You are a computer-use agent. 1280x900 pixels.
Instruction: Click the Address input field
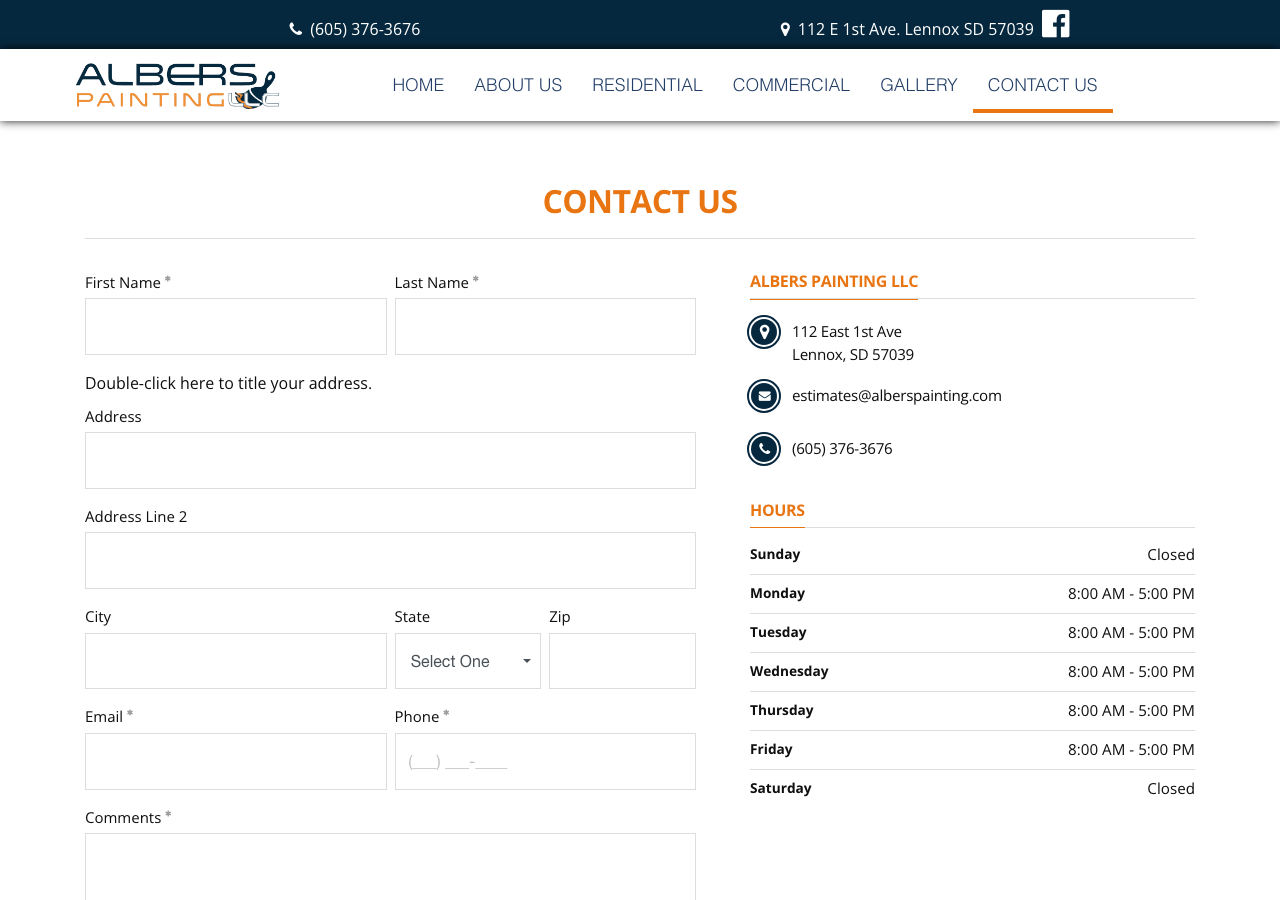pyautogui.click(x=390, y=460)
